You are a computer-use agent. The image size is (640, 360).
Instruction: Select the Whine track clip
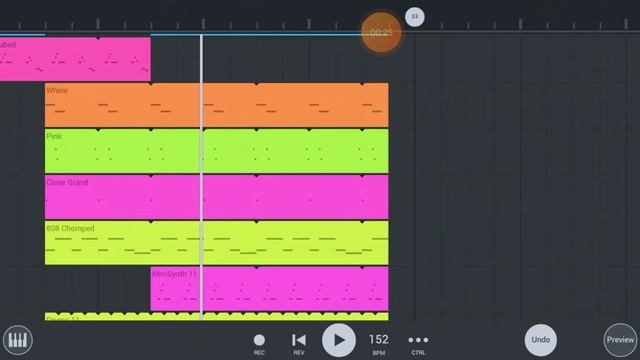[x=217, y=105]
